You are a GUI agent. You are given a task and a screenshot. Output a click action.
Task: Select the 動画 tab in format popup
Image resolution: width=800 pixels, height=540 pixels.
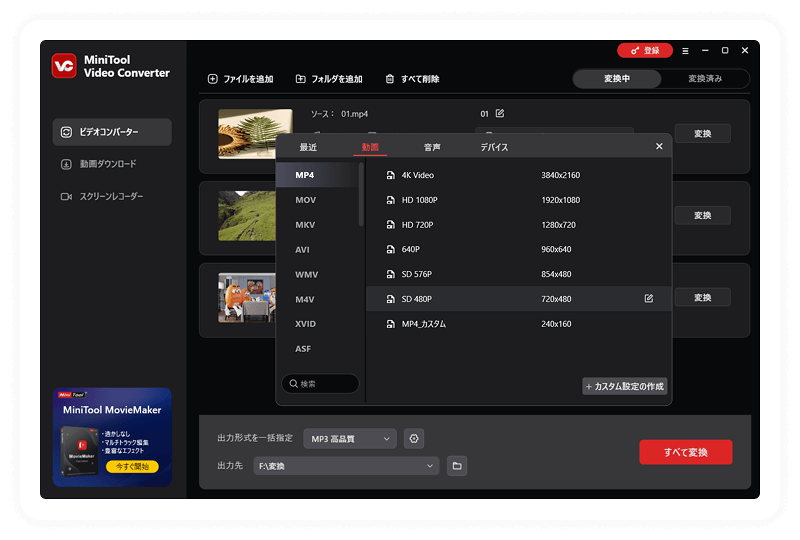click(x=370, y=148)
